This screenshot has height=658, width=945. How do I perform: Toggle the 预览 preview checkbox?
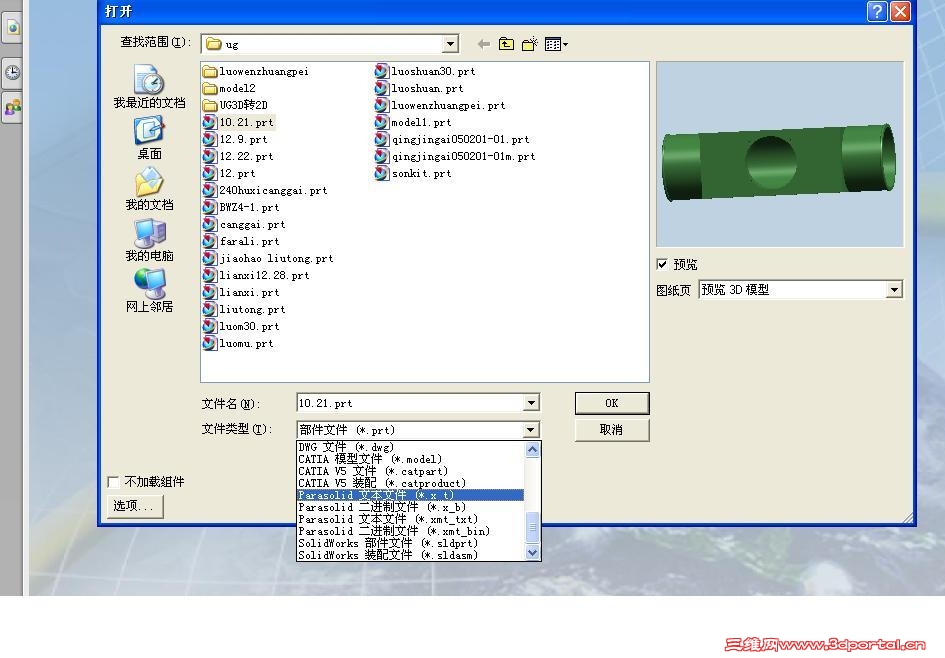pyautogui.click(x=662, y=264)
